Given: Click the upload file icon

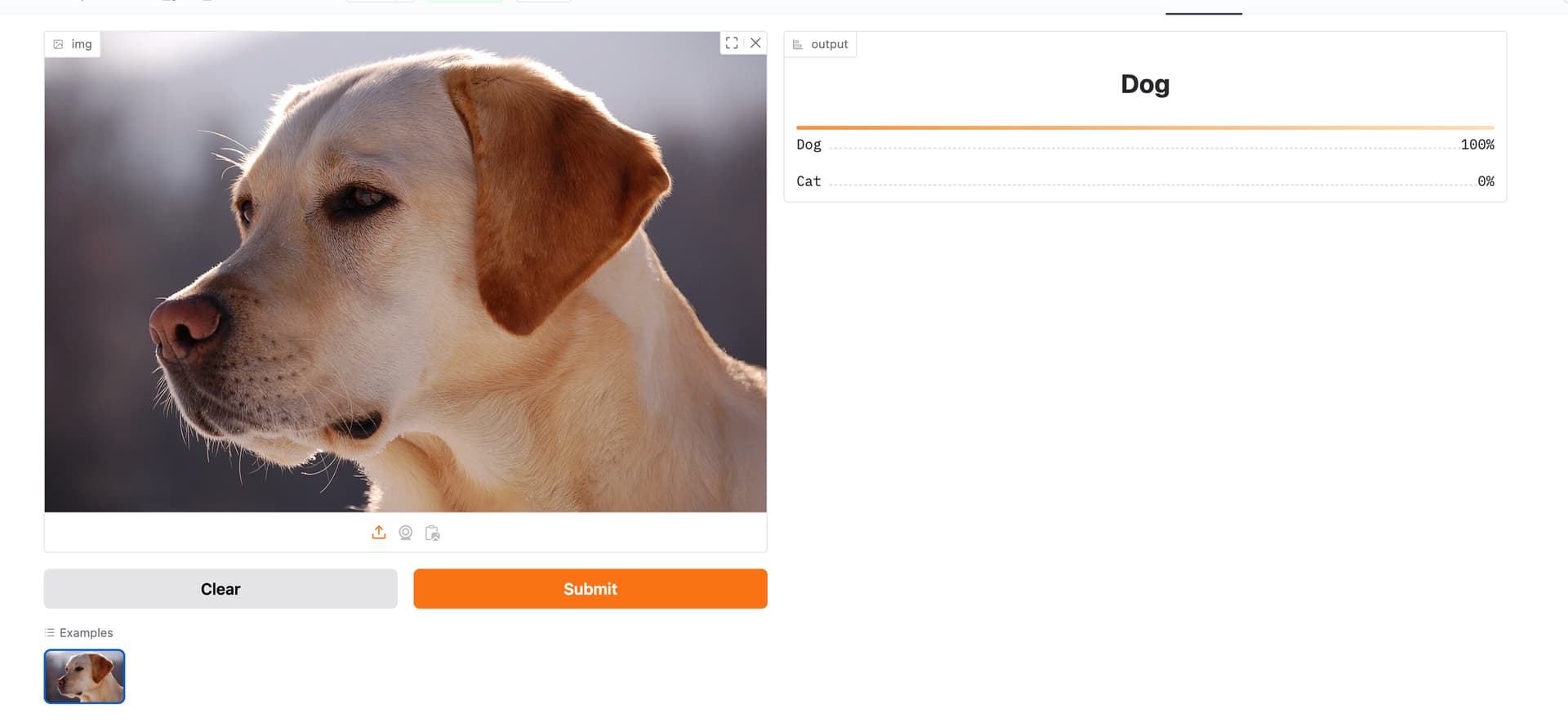Looking at the screenshot, I should point(379,533).
